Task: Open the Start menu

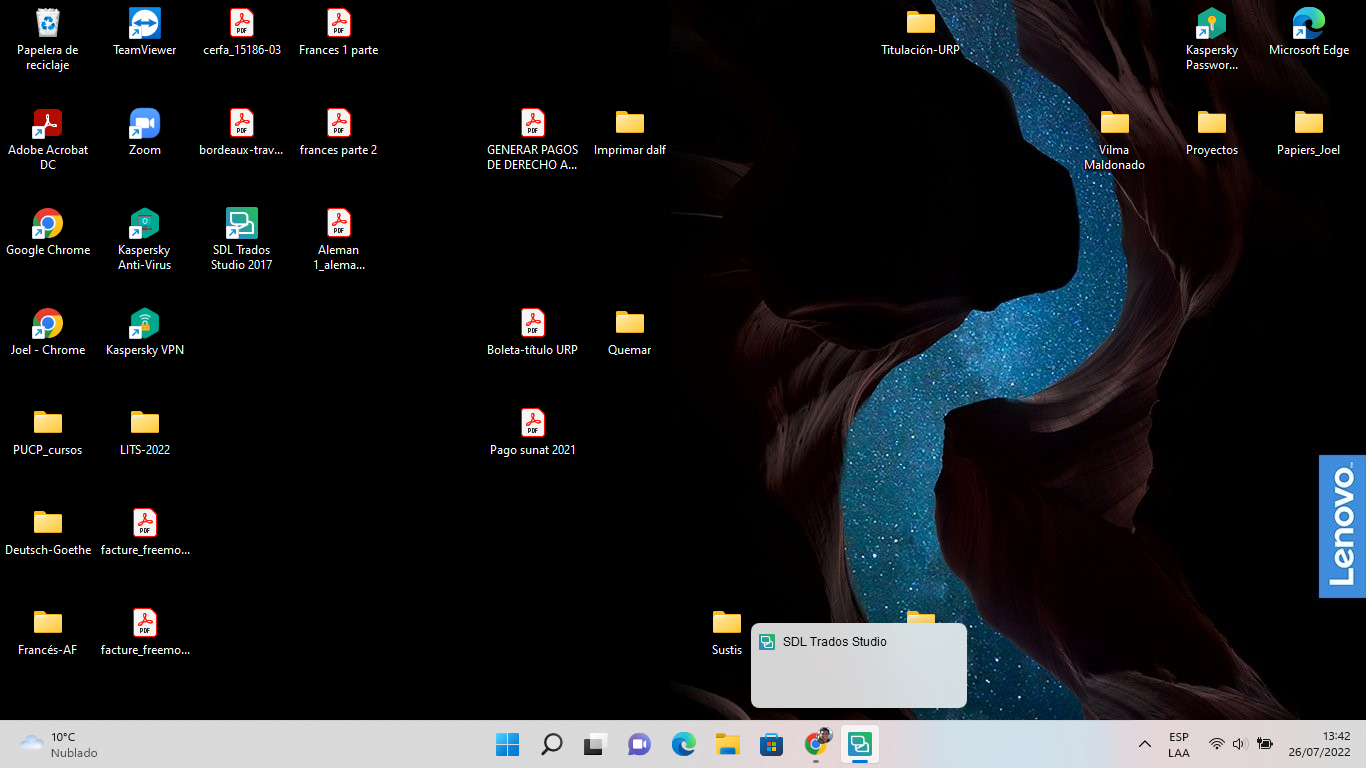Action: pos(507,744)
